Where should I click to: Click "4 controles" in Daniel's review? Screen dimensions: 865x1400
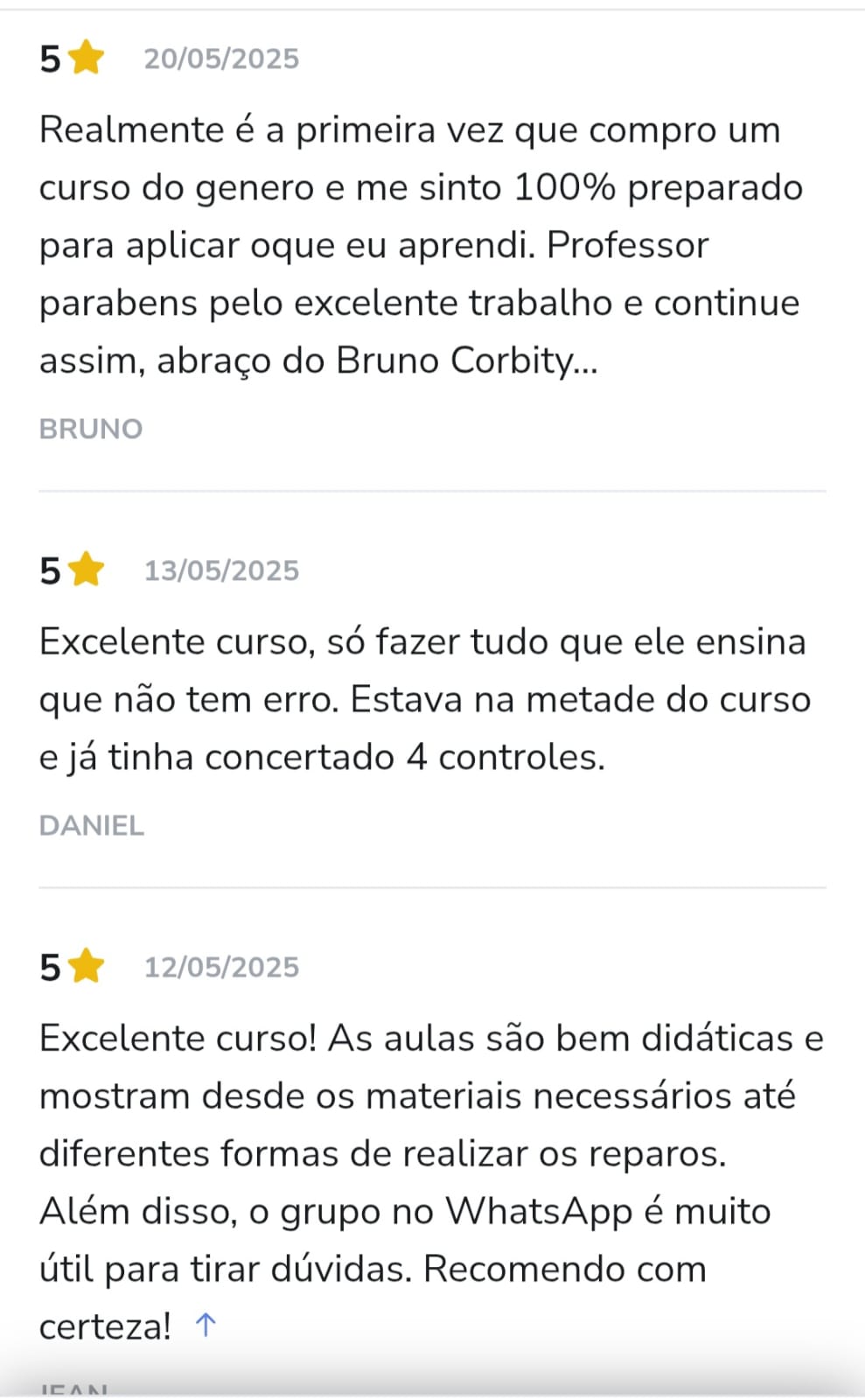(x=506, y=757)
